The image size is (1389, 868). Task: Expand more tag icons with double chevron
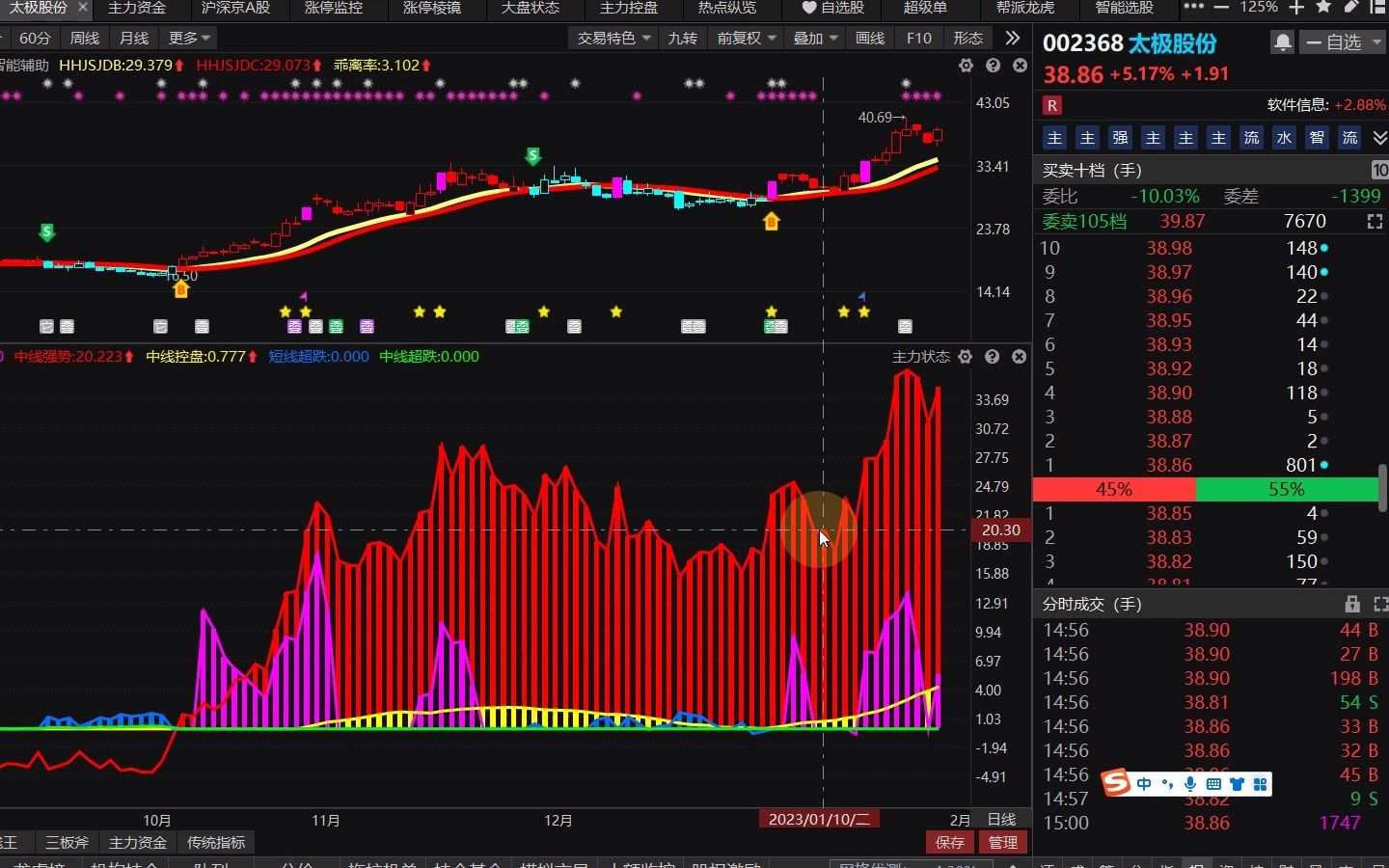pyautogui.click(x=1379, y=138)
